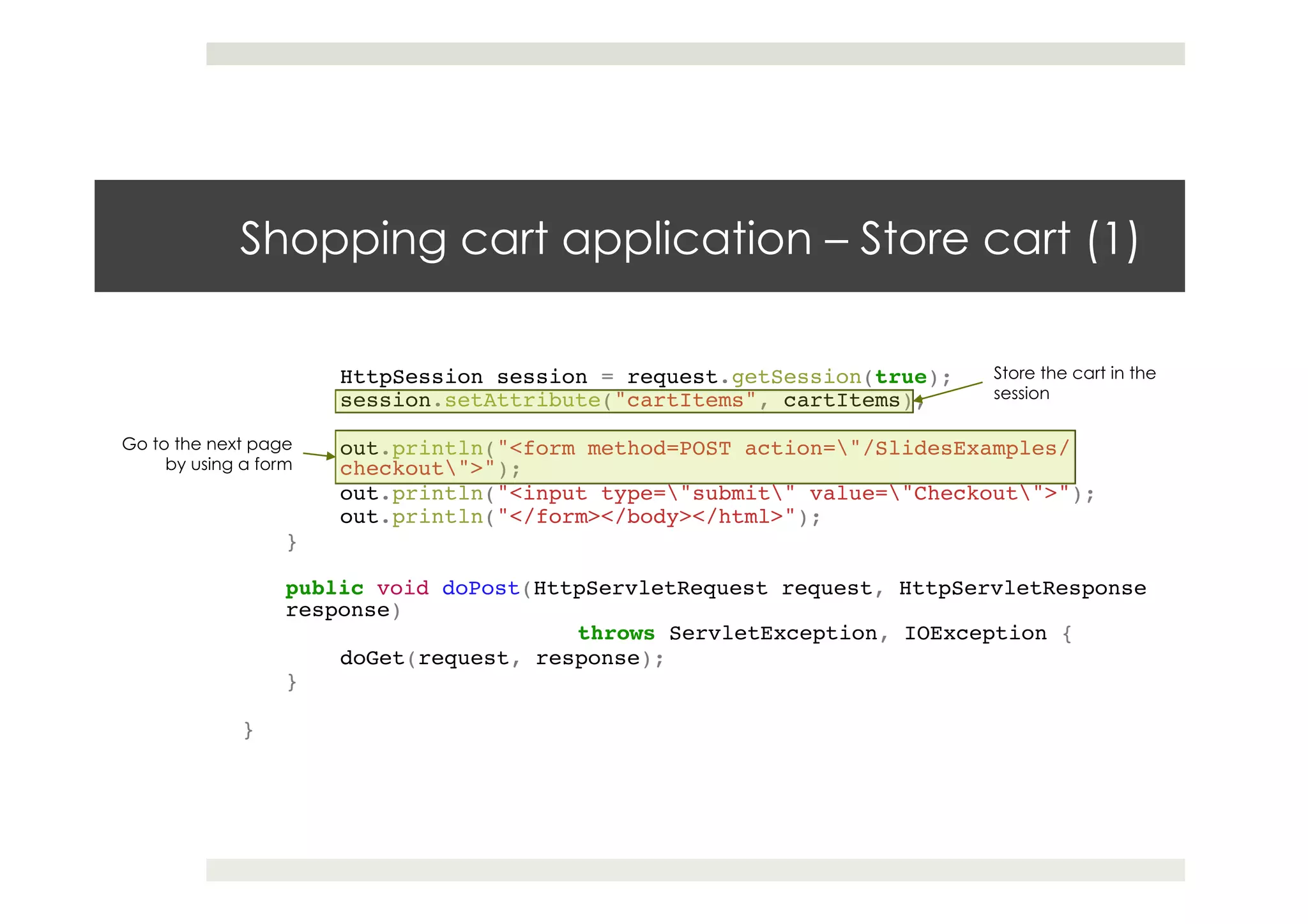Click the 'Go to the next page by using a form' annotation
1308x924 pixels.
tap(207, 454)
